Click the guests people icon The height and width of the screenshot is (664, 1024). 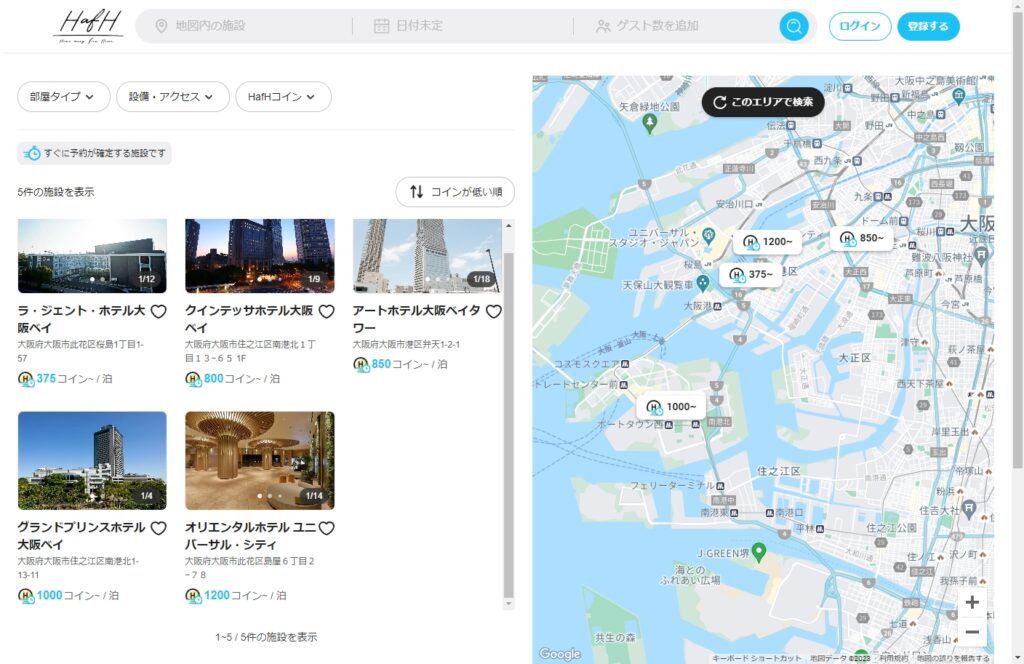603,26
